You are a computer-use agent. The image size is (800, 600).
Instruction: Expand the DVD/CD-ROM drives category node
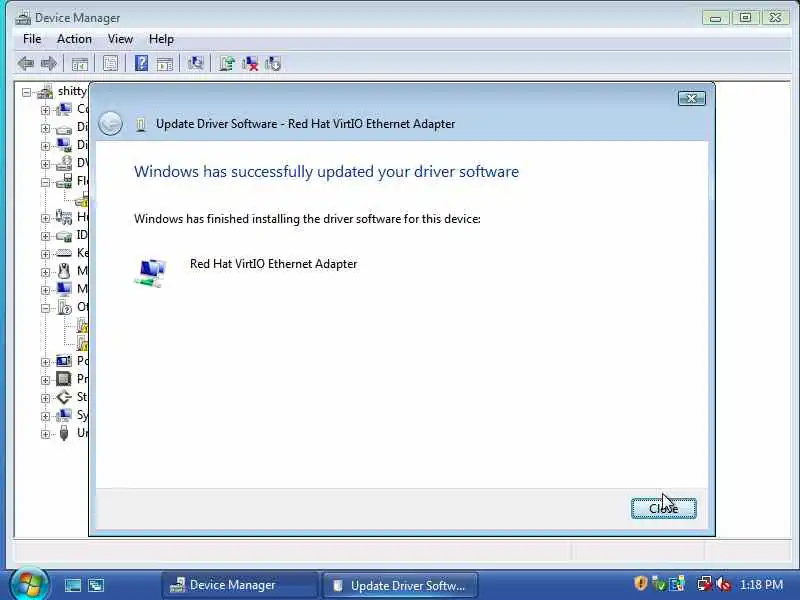pos(45,164)
